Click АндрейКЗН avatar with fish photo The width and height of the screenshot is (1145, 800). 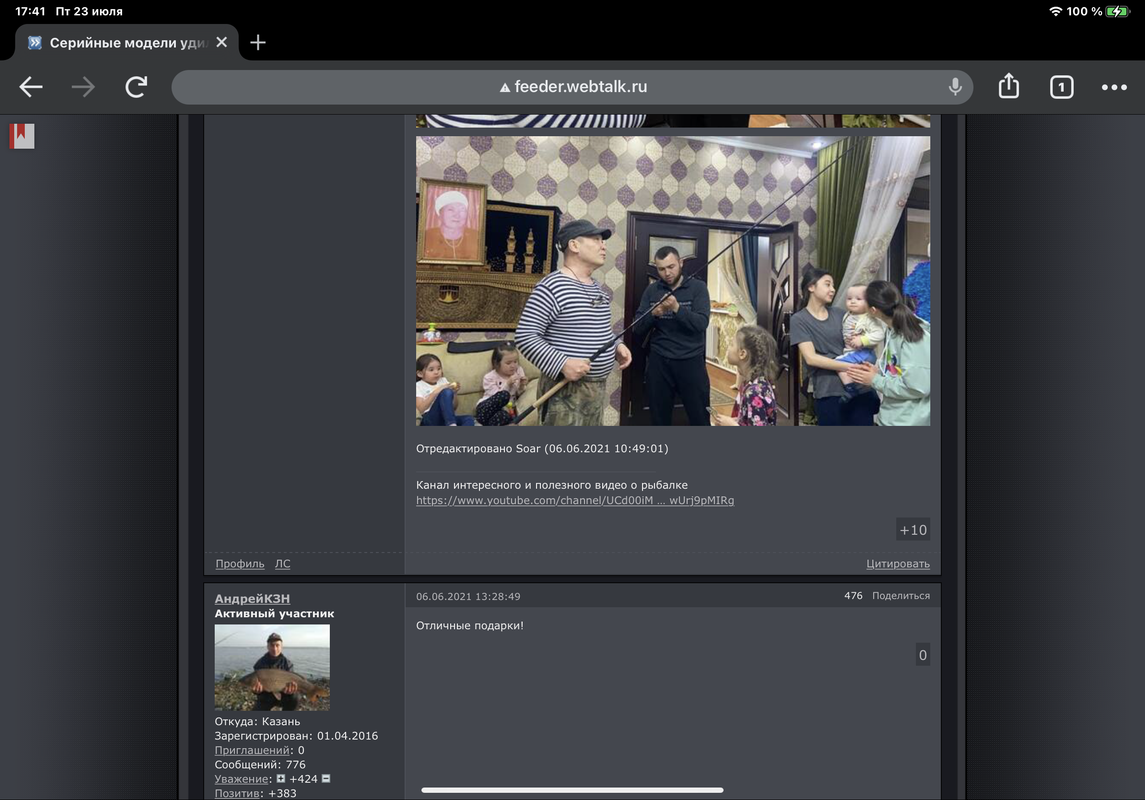click(x=272, y=667)
